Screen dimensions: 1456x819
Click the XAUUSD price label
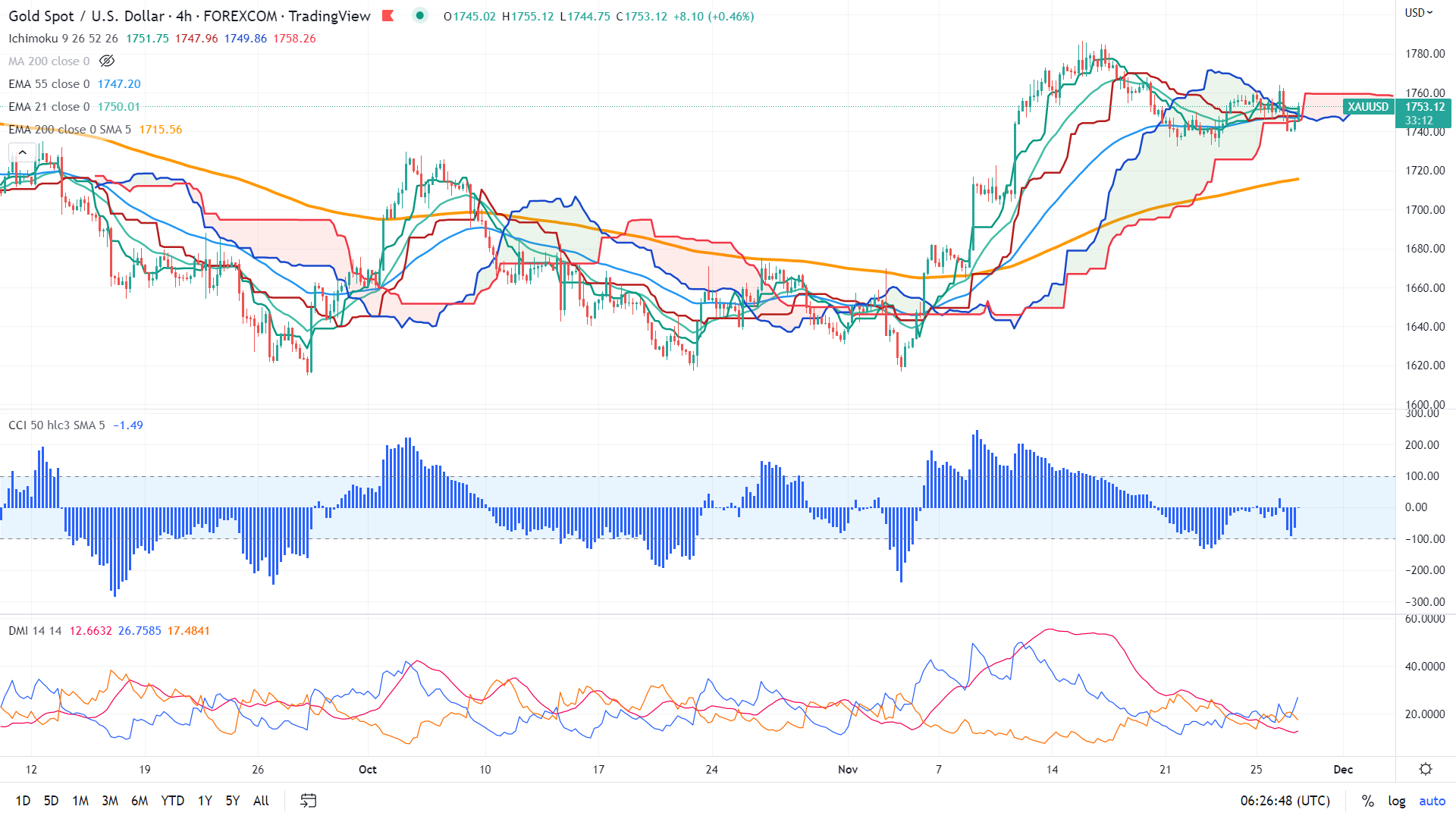(x=1367, y=107)
